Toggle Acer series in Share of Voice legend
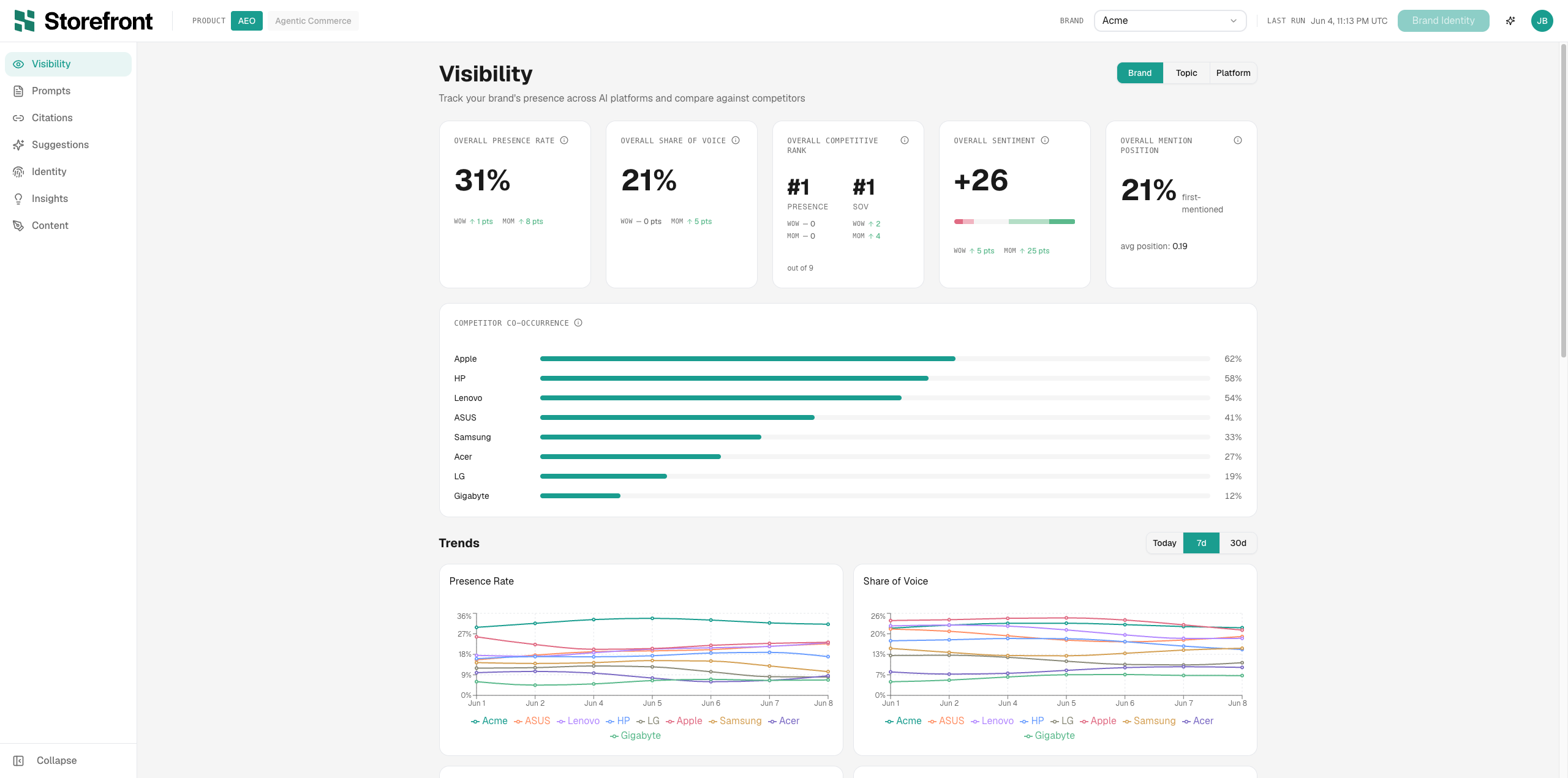 1197,721
